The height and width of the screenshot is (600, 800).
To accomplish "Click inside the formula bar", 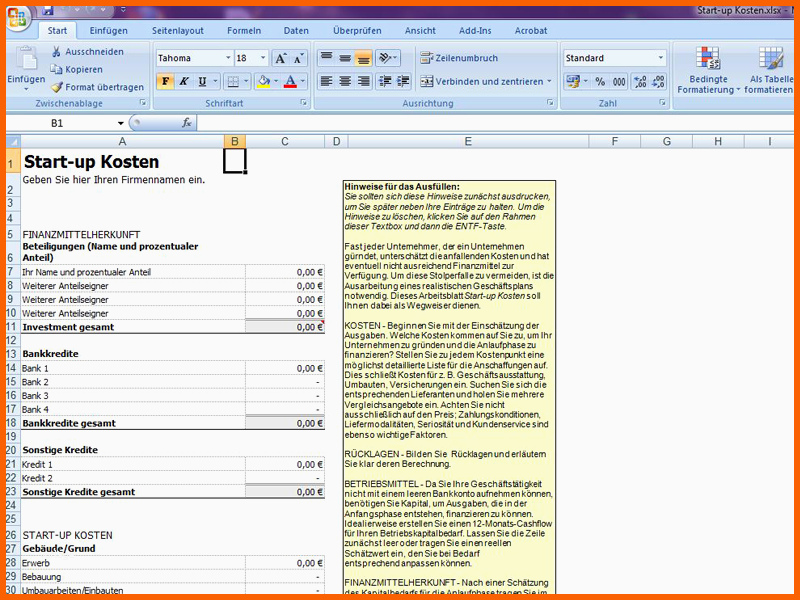I will (495, 123).
